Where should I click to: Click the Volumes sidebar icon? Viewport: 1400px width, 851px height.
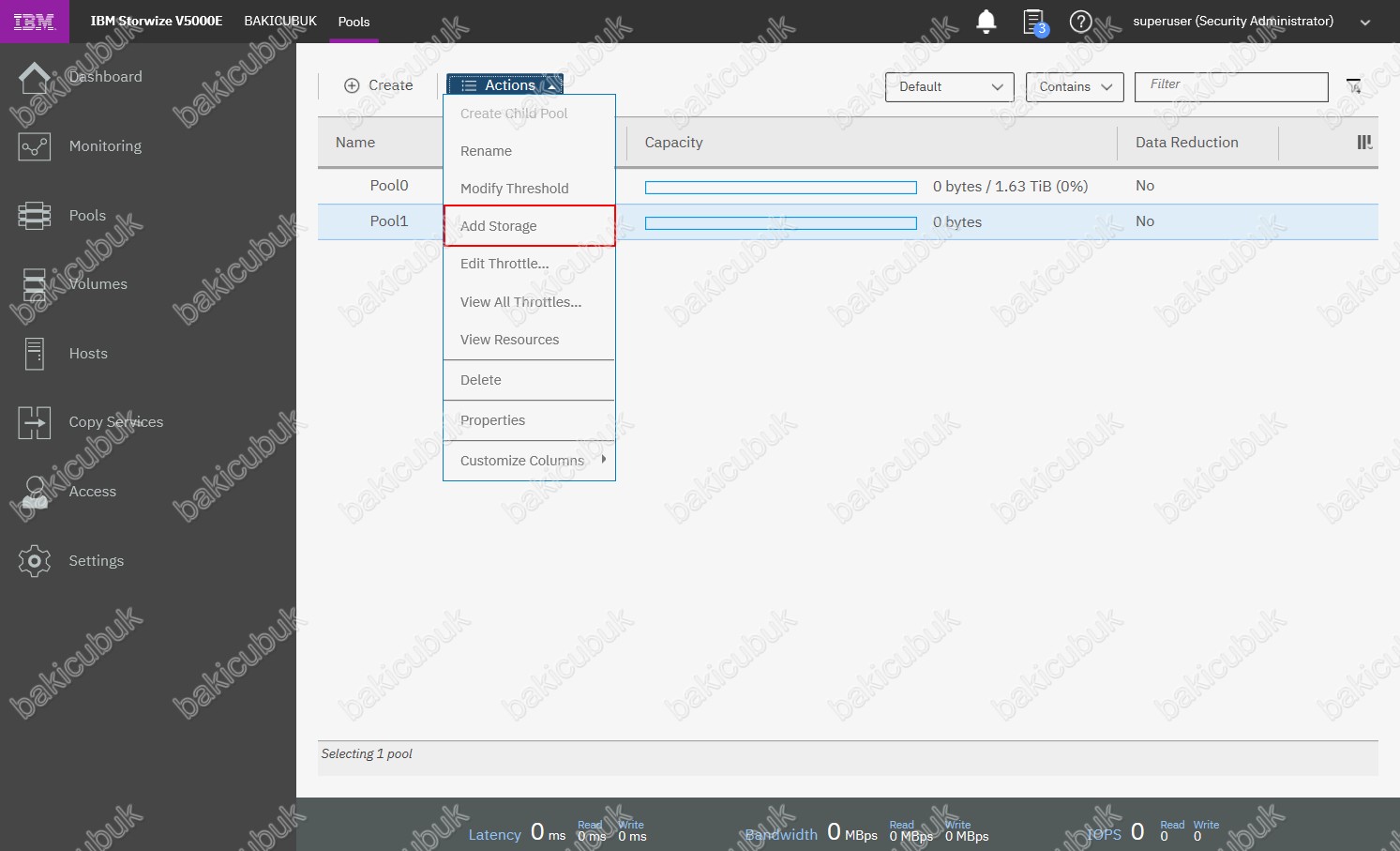tap(35, 284)
